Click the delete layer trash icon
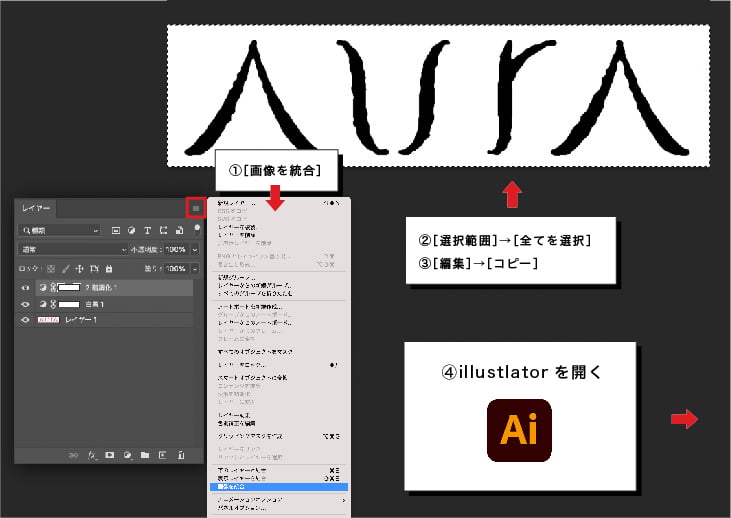Viewport: 731px width, 518px height. click(179, 455)
